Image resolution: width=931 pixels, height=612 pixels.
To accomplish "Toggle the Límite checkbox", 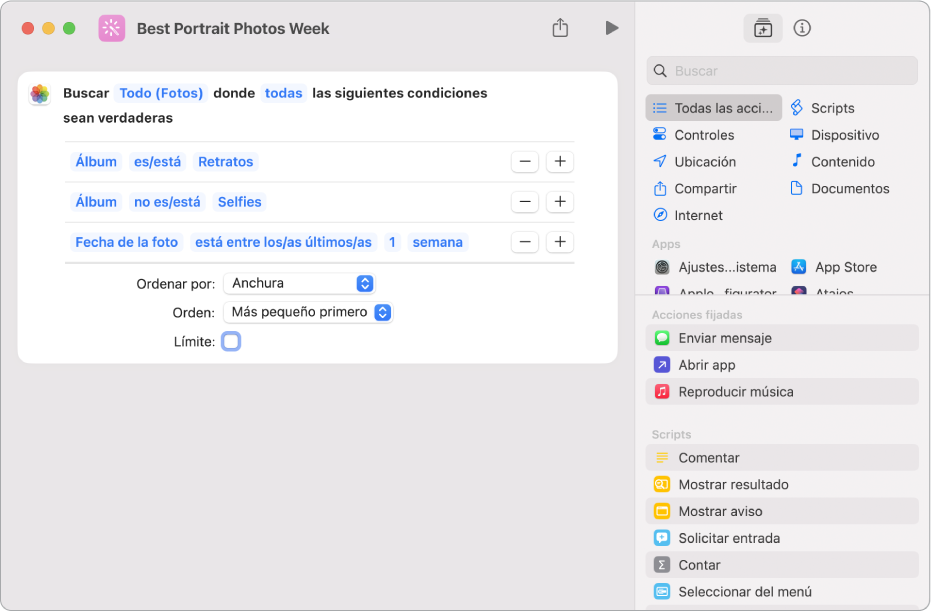I will point(231,341).
